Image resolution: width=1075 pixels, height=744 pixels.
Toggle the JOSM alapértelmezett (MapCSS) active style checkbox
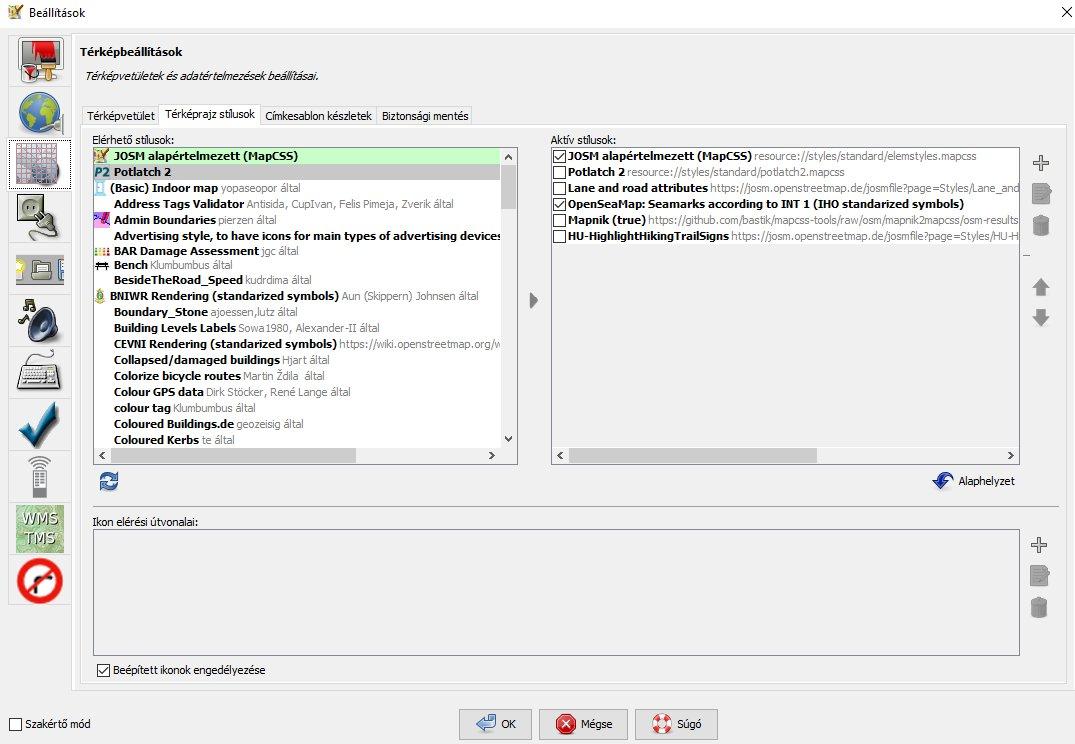pos(559,156)
